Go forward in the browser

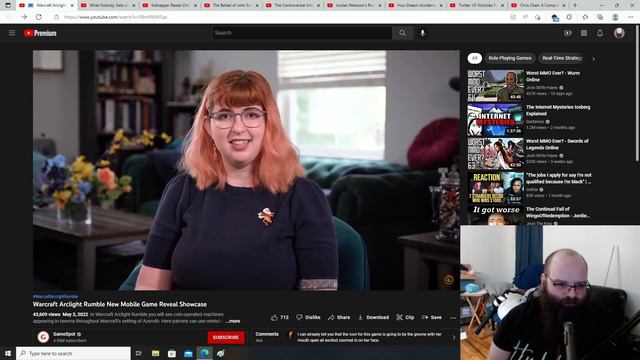pos(24,17)
